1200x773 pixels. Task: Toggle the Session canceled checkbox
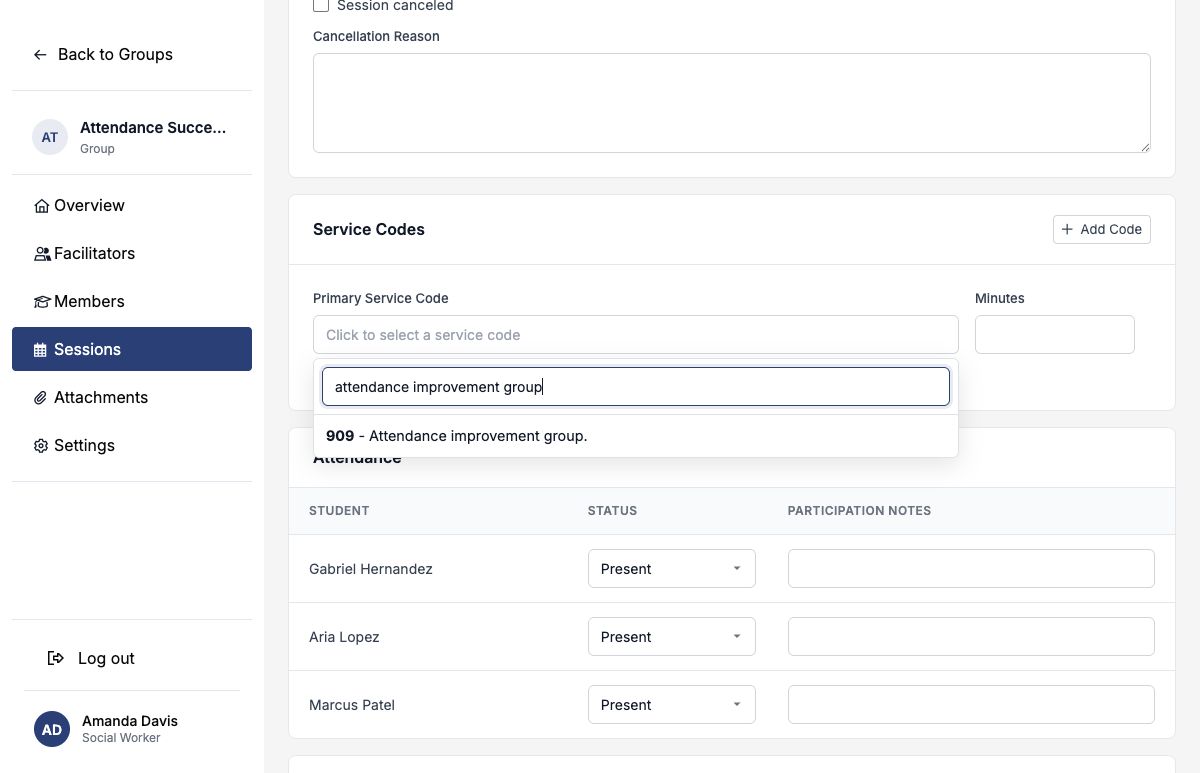pos(321,6)
